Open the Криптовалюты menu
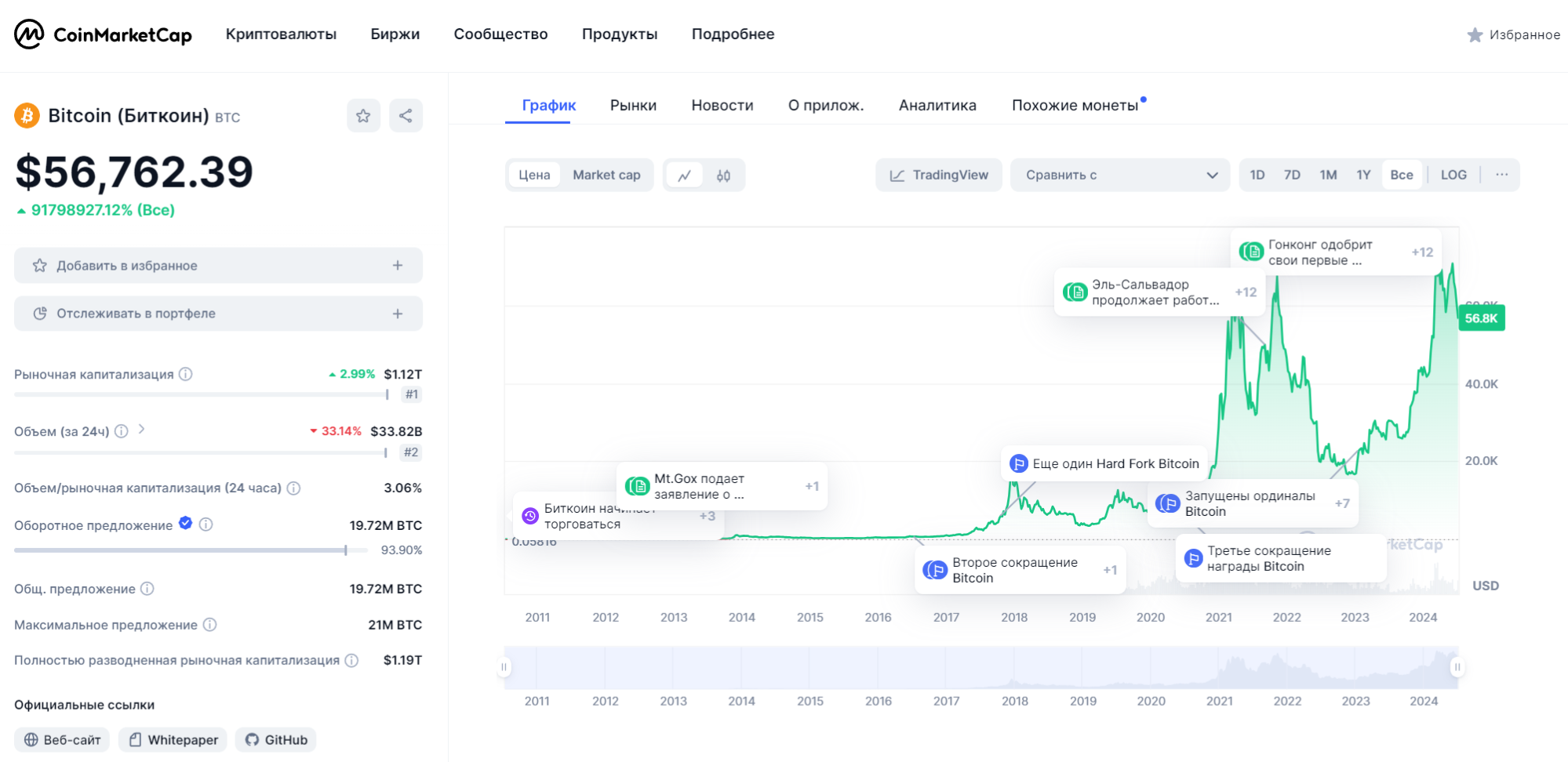The width and height of the screenshot is (1568, 762). click(281, 34)
